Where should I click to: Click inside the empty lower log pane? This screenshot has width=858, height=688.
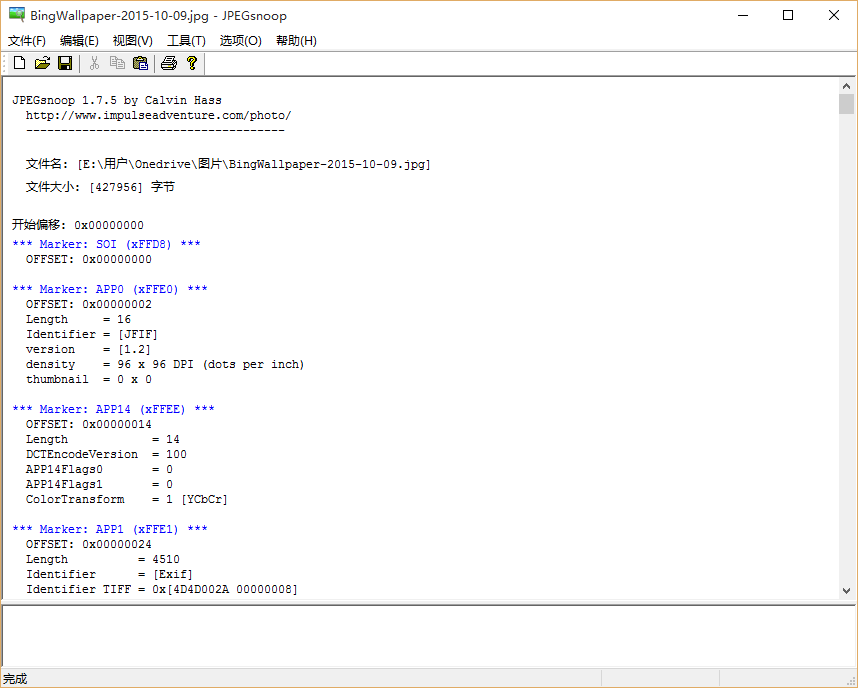428,635
